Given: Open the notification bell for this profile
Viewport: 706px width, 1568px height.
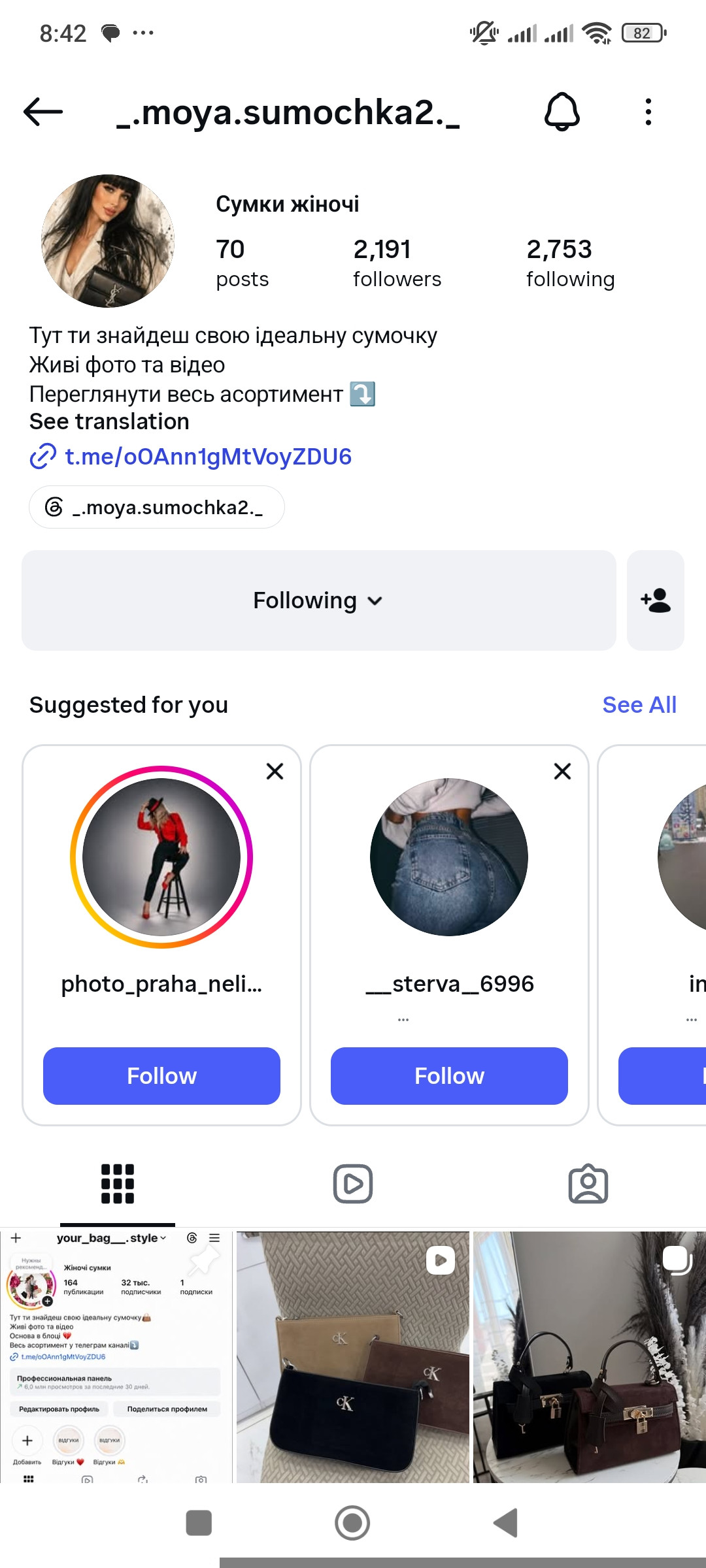Looking at the screenshot, I should (x=562, y=112).
